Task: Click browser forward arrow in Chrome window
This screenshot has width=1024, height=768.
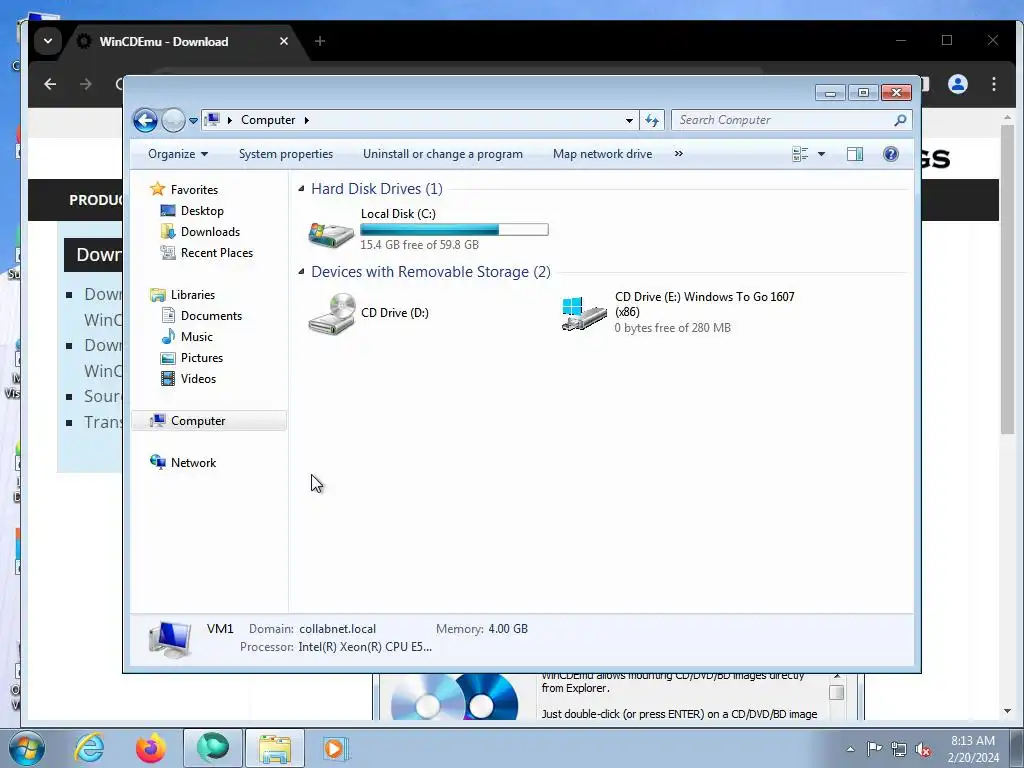Action: [x=86, y=84]
